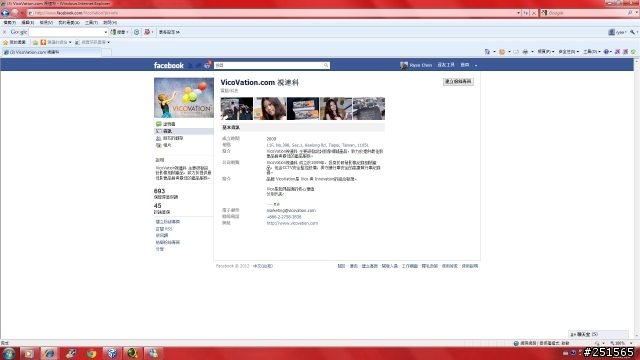640x360 pixels.
Task: Open the web slice gallery favorites item
Action: 92,42
